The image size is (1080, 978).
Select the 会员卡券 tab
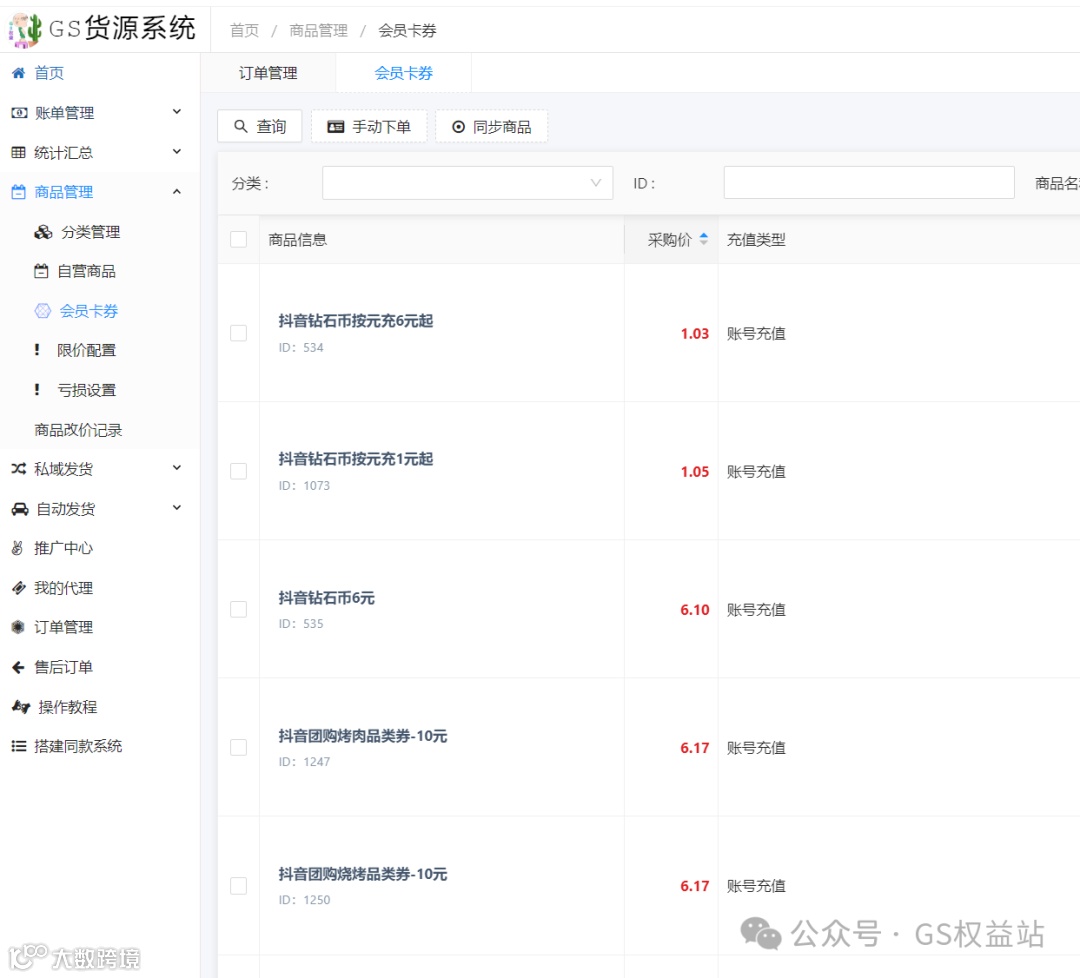(x=404, y=73)
